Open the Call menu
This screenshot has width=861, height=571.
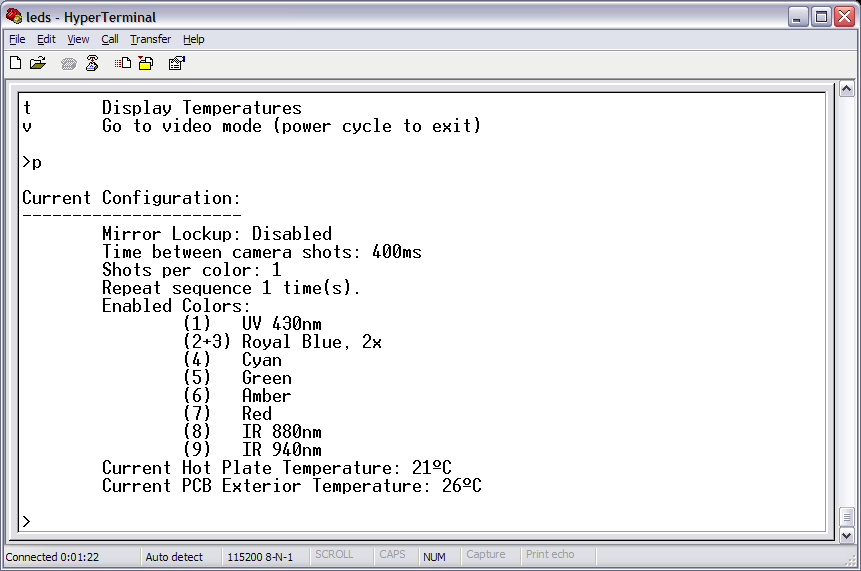click(x=109, y=39)
